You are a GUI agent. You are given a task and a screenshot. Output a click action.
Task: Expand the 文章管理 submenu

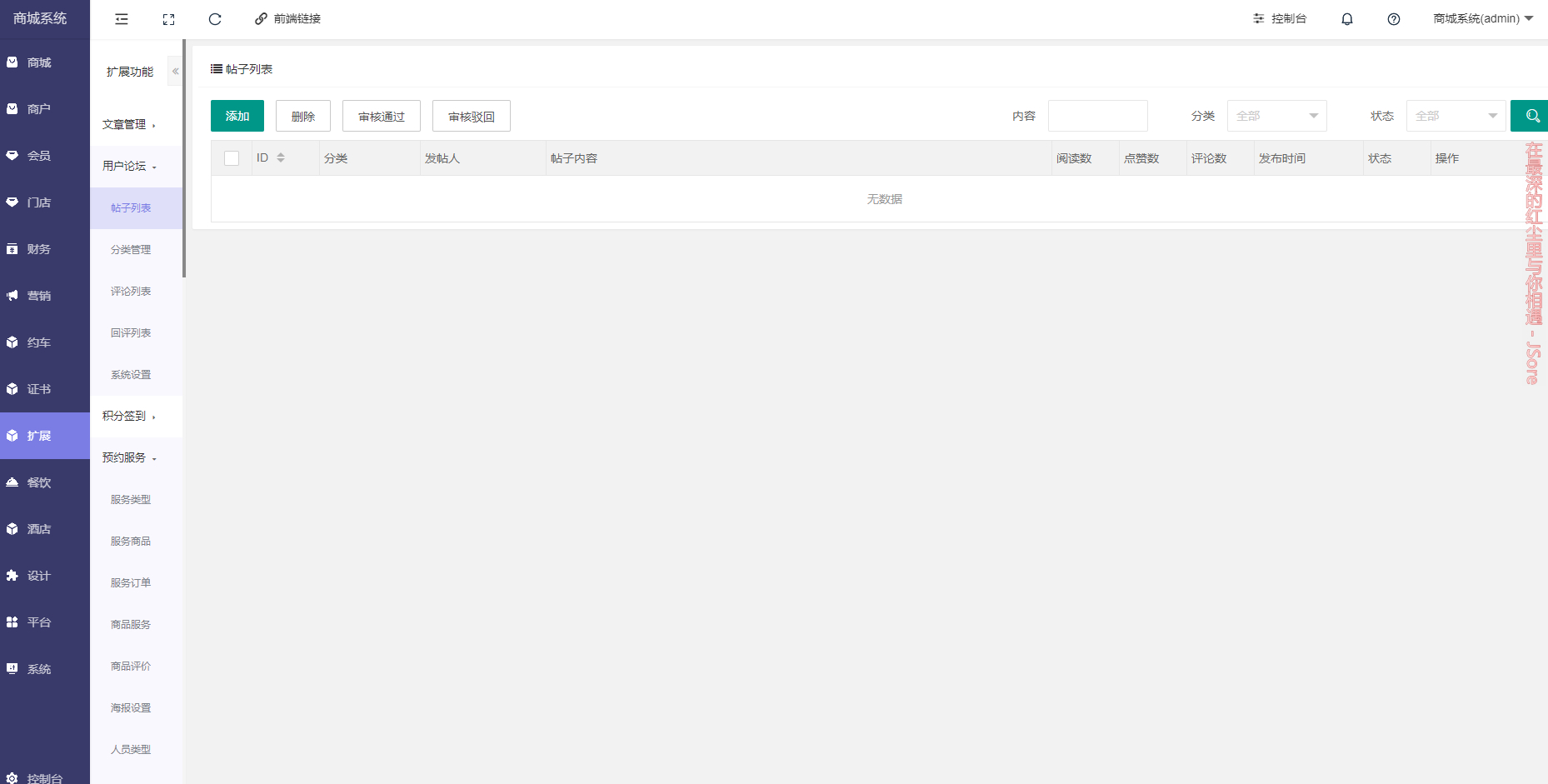click(129, 125)
